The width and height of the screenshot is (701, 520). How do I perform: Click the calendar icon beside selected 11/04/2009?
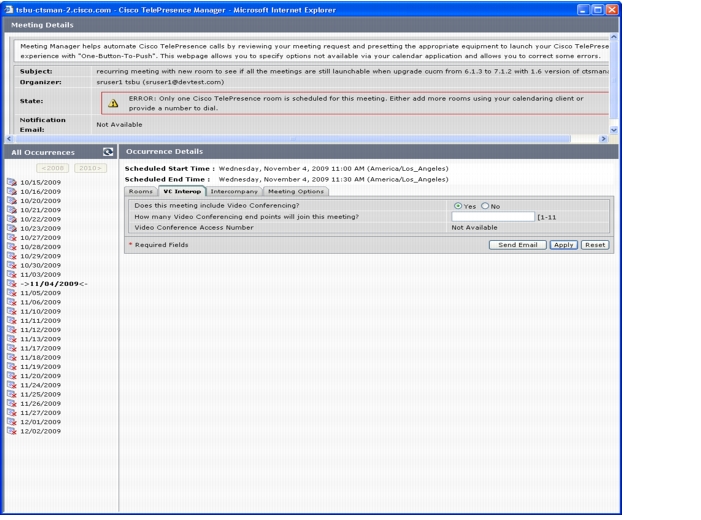(x=12, y=283)
